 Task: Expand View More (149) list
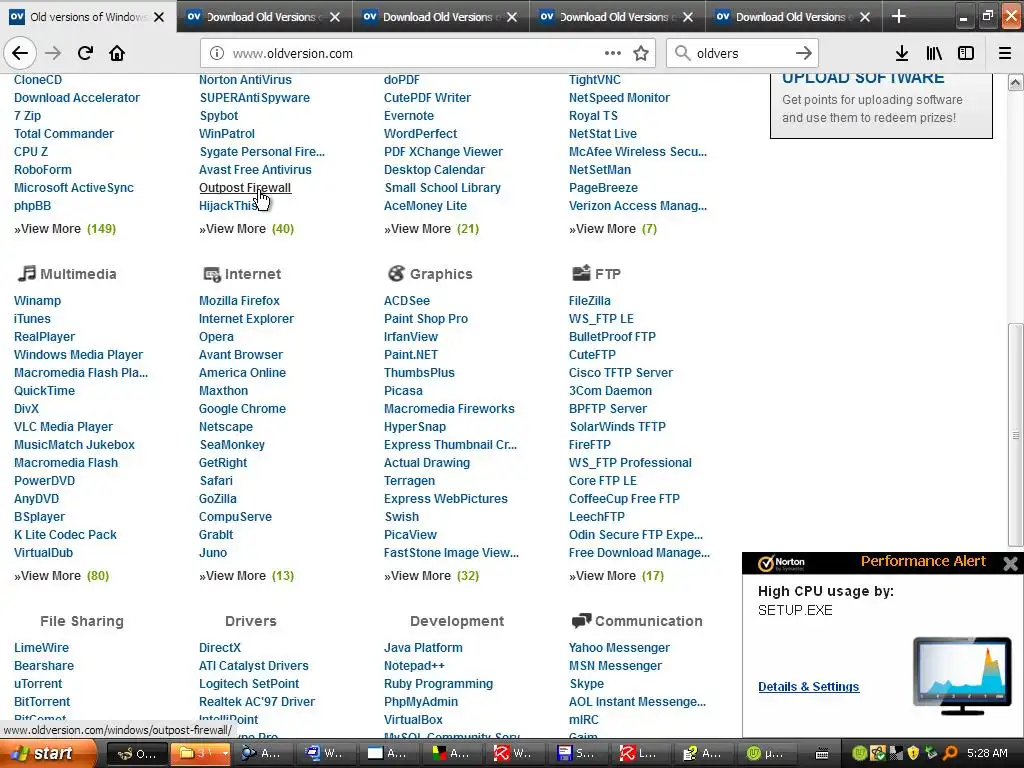(x=65, y=229)
